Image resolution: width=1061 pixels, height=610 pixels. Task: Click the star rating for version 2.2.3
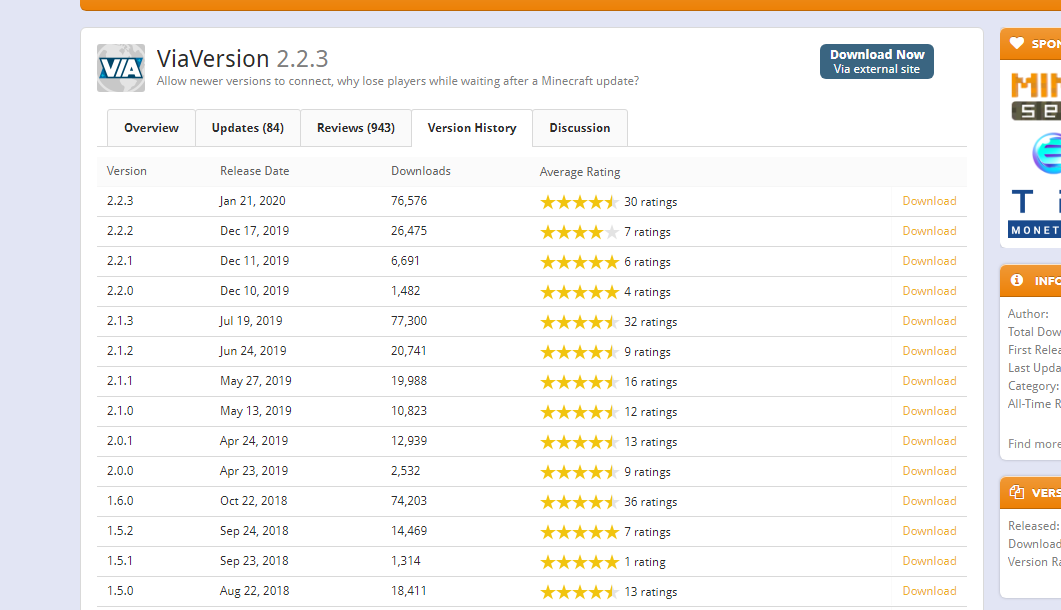coord(579,202)
